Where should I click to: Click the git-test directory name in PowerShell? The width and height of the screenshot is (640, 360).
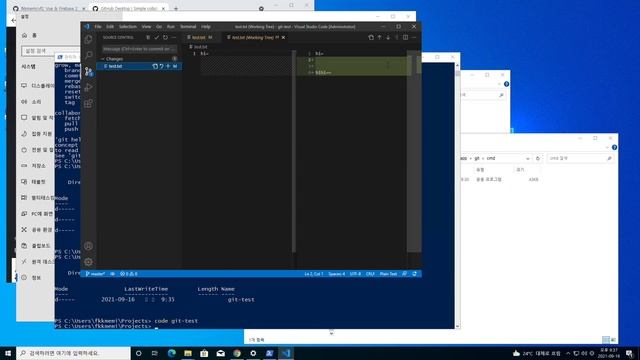[241, 300]
